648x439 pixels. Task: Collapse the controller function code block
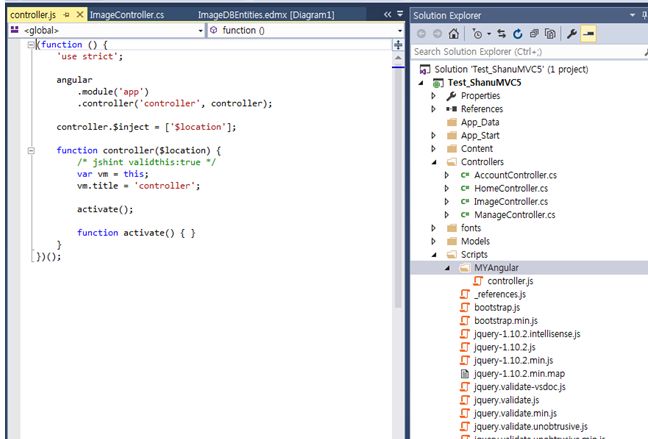(31, 150)
